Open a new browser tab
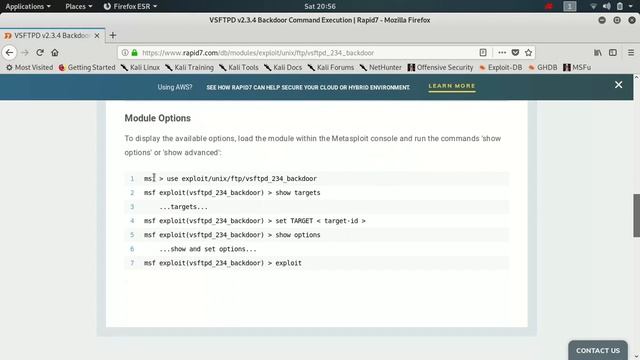Image resolution: width=640 pixels, height=360 pixels. 113,36
